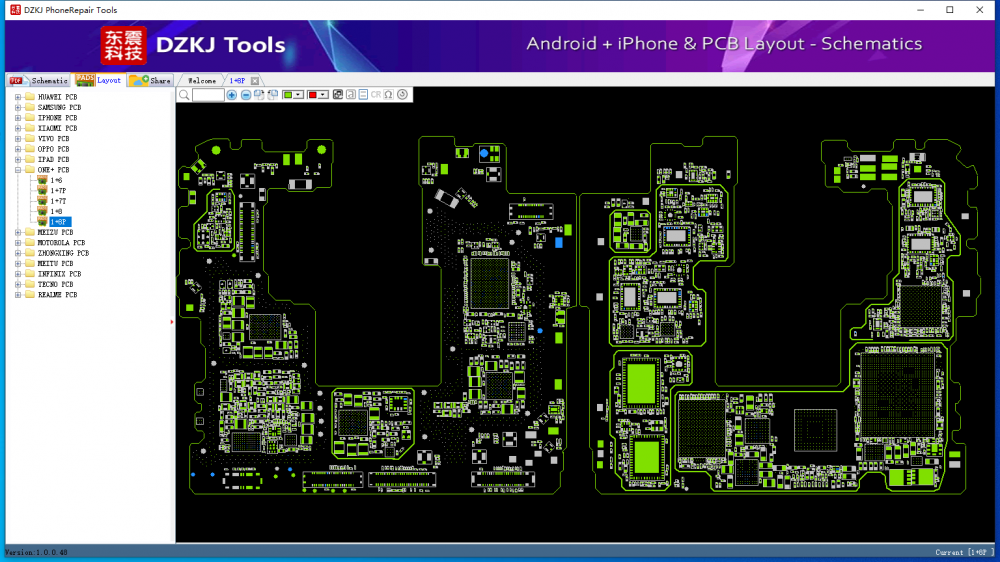Click the circular rotate icon in toolbar
The image size is (1000, 562).
(x=402, y=94)
